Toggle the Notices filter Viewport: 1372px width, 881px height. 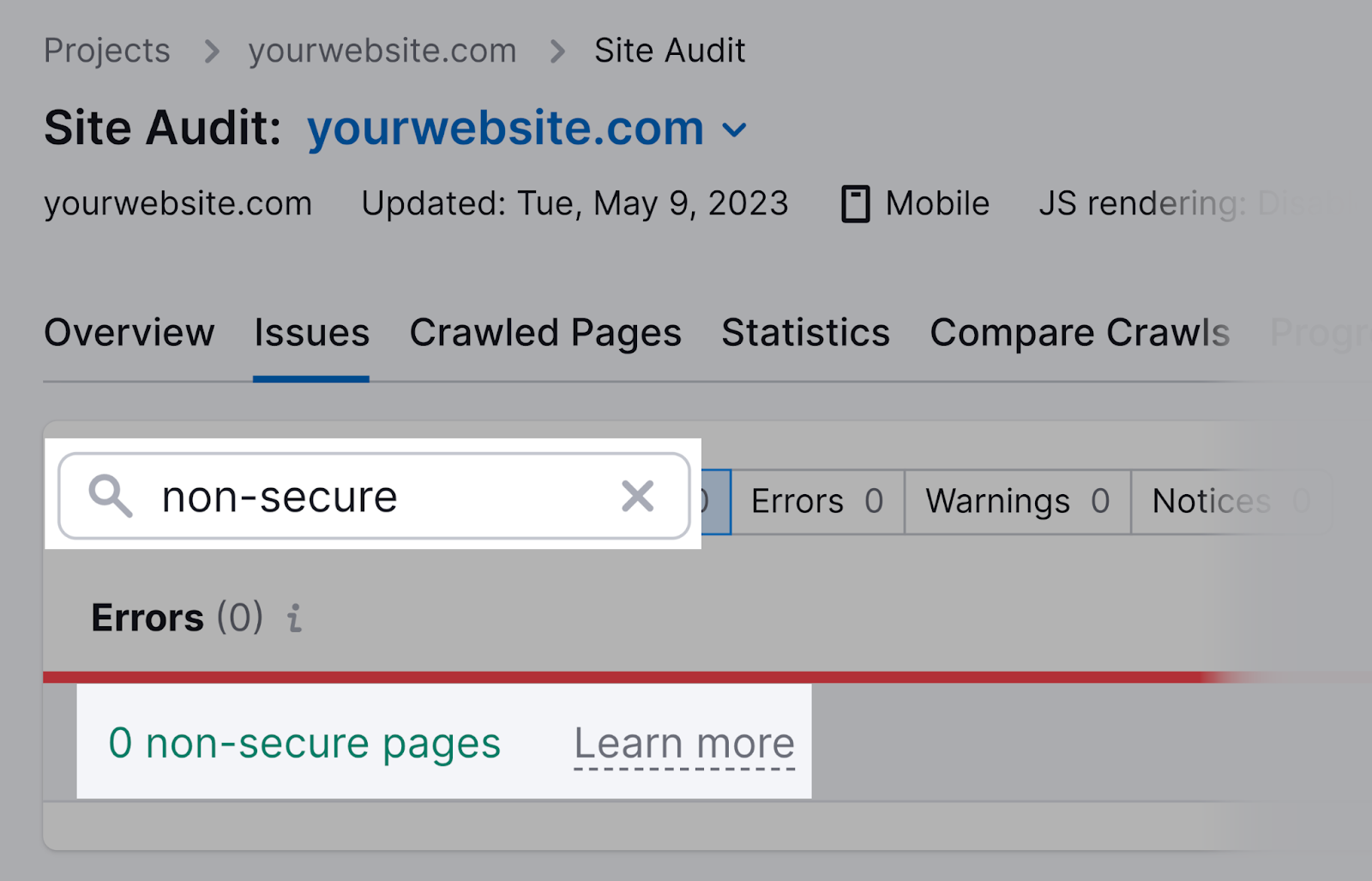pyautogui.click(x=1231, y=501)
